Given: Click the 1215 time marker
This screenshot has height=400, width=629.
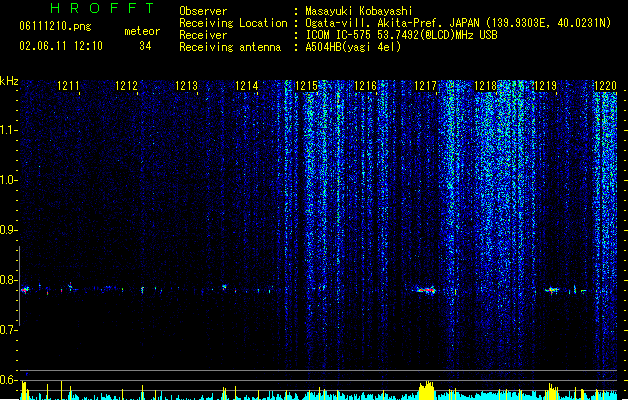Looking at the screenshot, I should (x=306, y=85).
